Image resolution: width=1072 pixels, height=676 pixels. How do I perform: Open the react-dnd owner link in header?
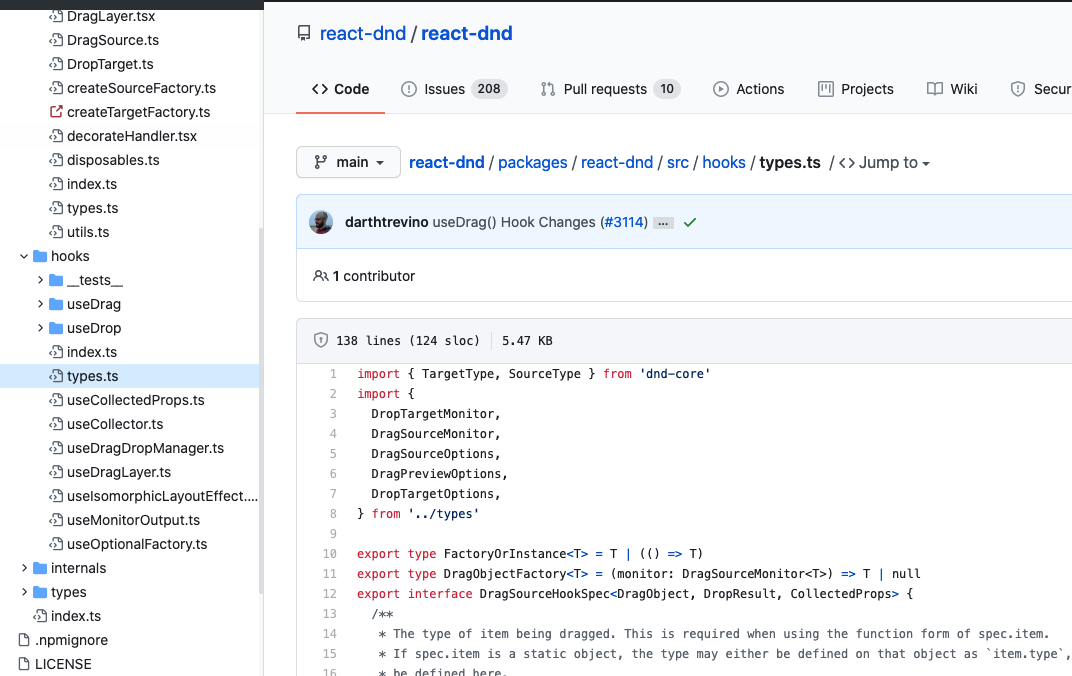[x=362, y=33]
